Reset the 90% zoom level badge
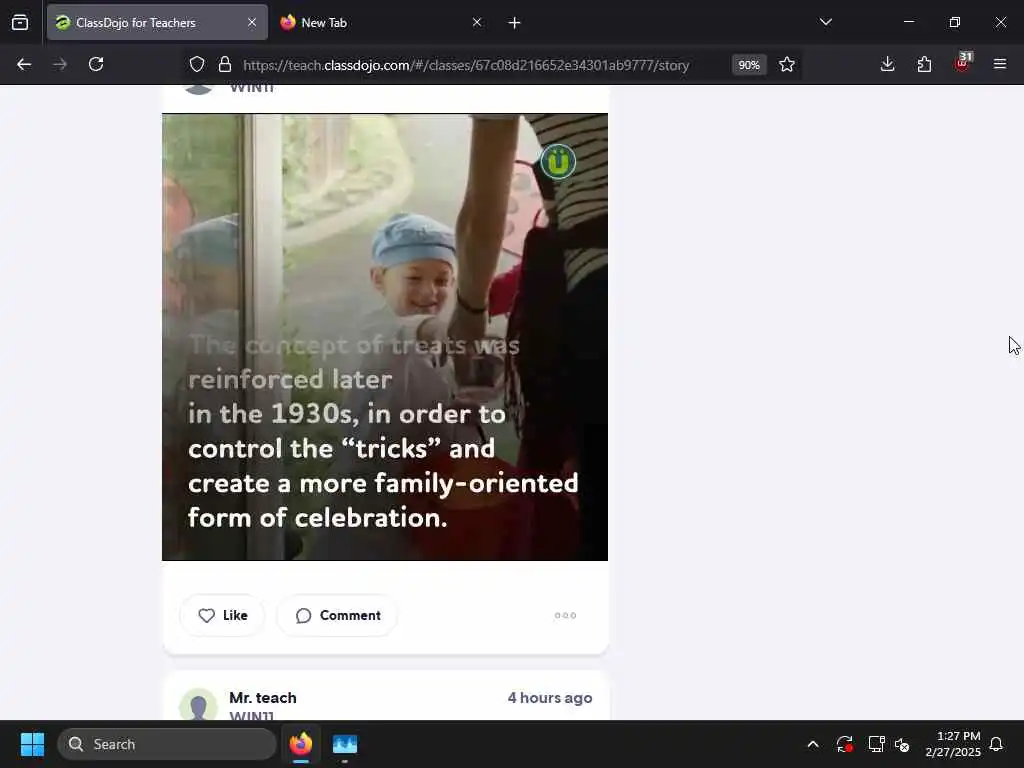The width and height of the screenshot is (1024, 768). pos(748,65)
